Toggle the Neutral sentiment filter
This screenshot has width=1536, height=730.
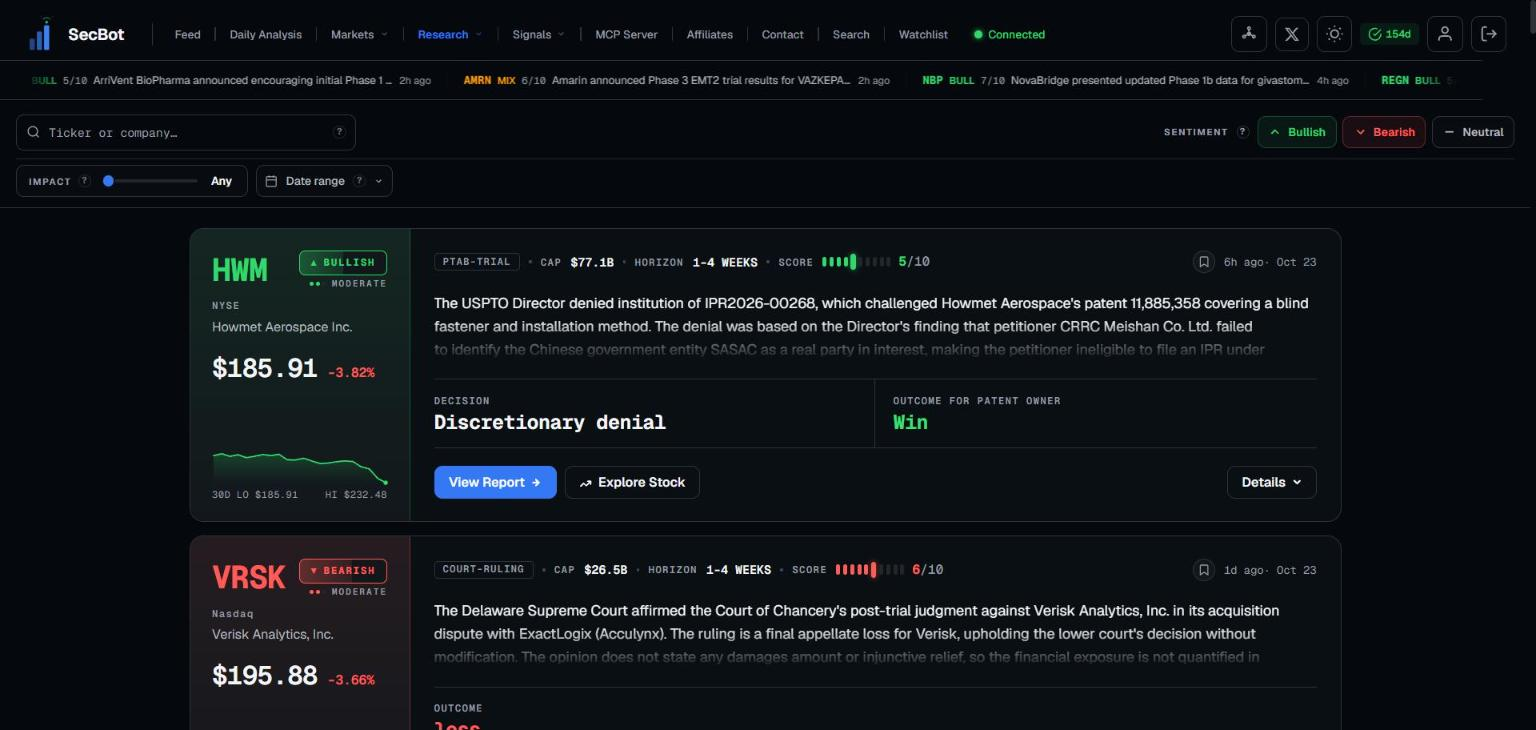point(1473,132)
